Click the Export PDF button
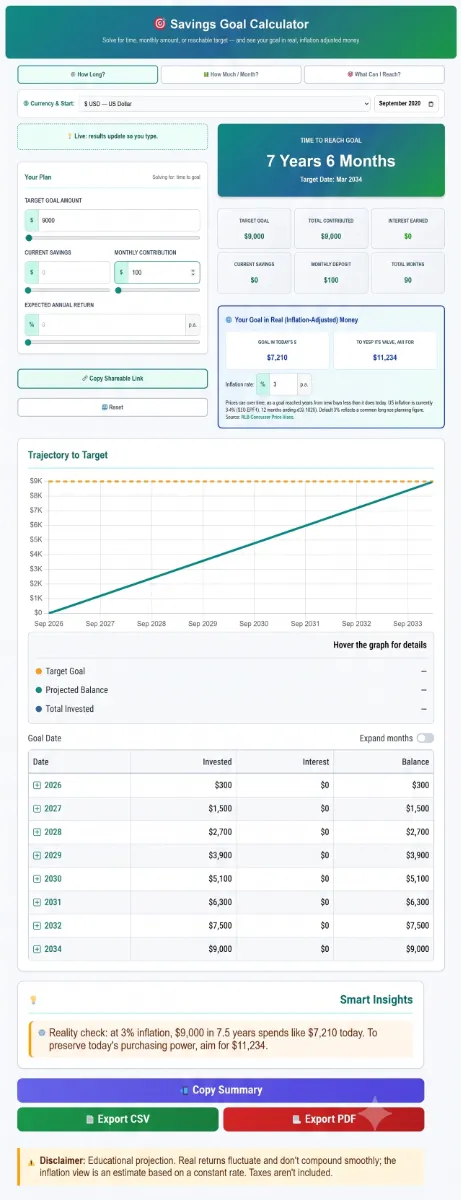Image resolution: width=461 pixels, height=1200 pixels. pyautogui.click(x=323, y=1119)
